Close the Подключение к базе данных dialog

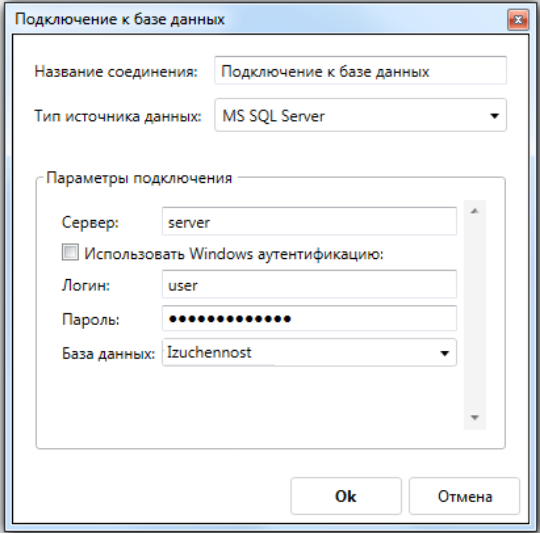(x=518, y=20)
